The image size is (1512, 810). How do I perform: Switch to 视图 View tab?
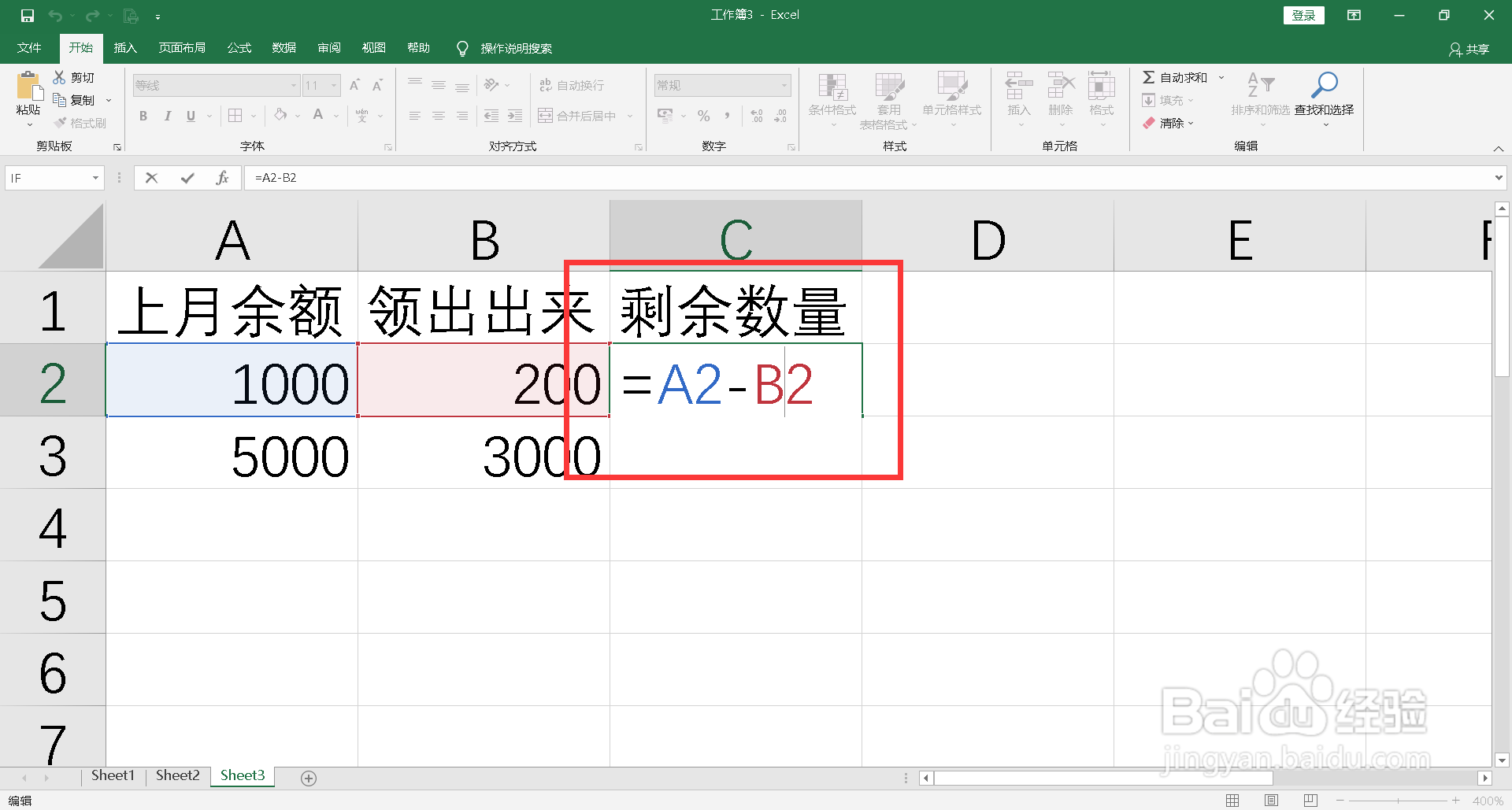pos(374,49)
